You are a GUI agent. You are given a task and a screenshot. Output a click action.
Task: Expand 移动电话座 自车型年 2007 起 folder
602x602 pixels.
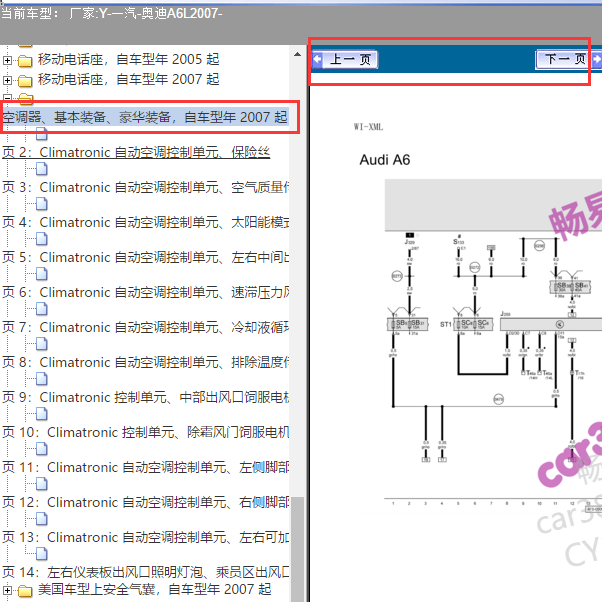7,80
